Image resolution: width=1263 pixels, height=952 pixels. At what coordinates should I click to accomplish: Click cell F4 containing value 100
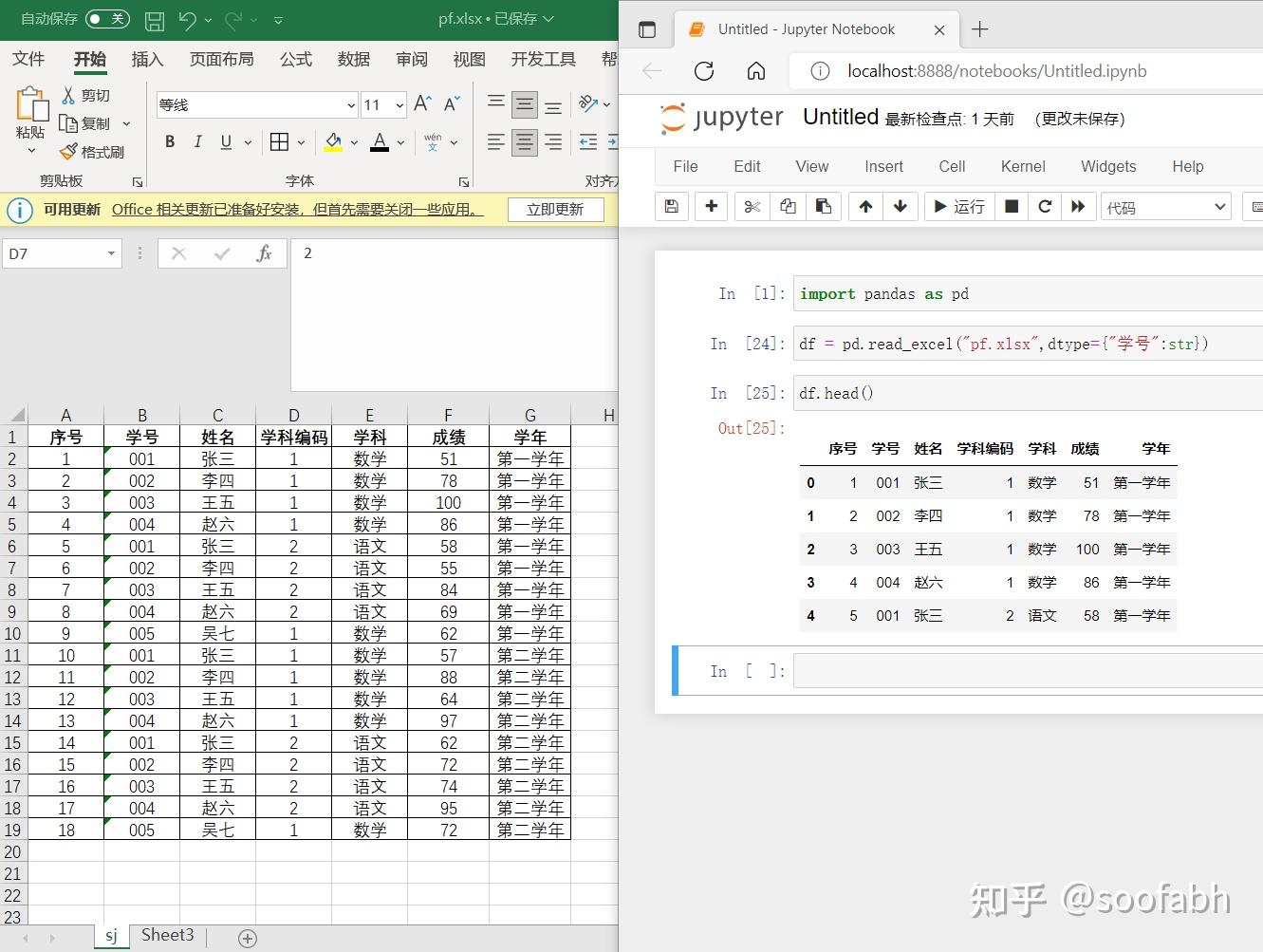447,502
